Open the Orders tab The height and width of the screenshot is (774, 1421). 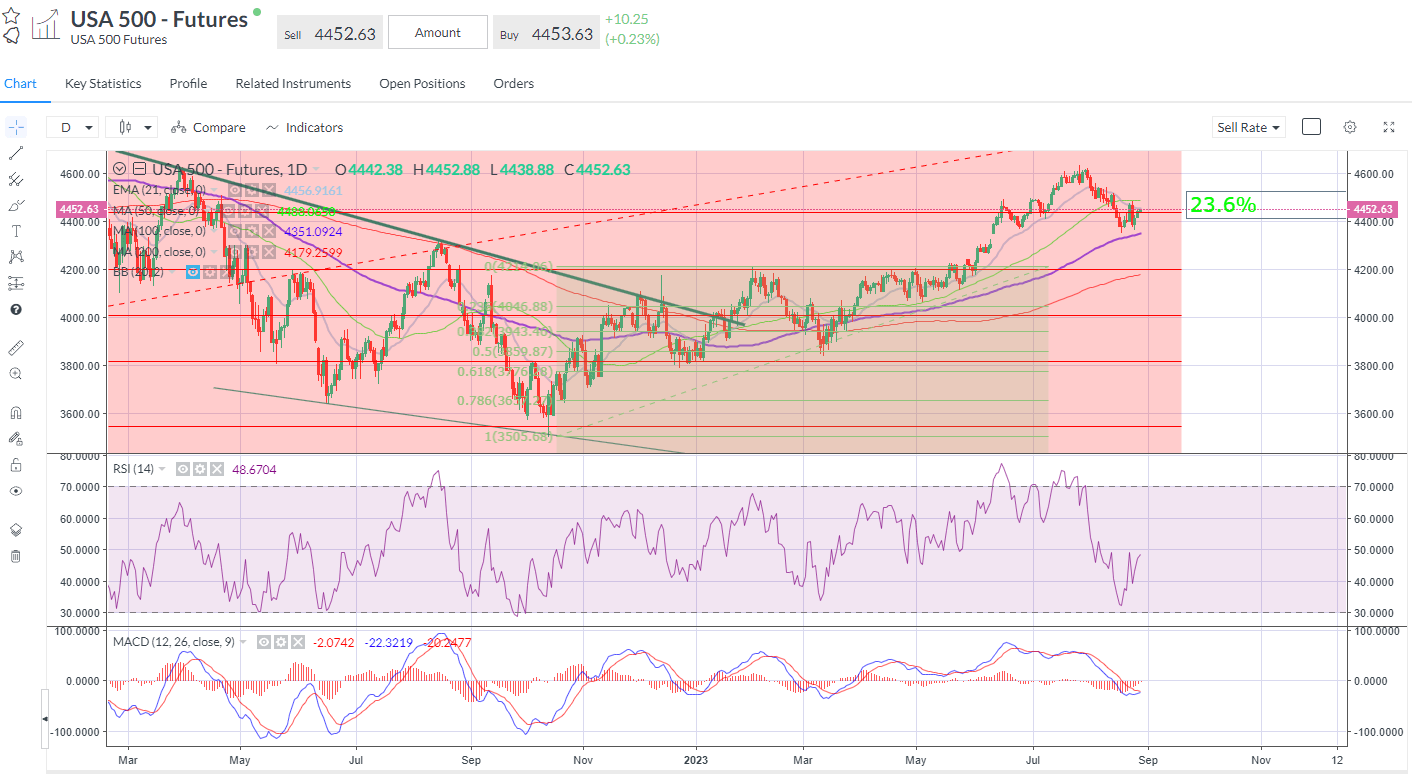coord(514,84)
